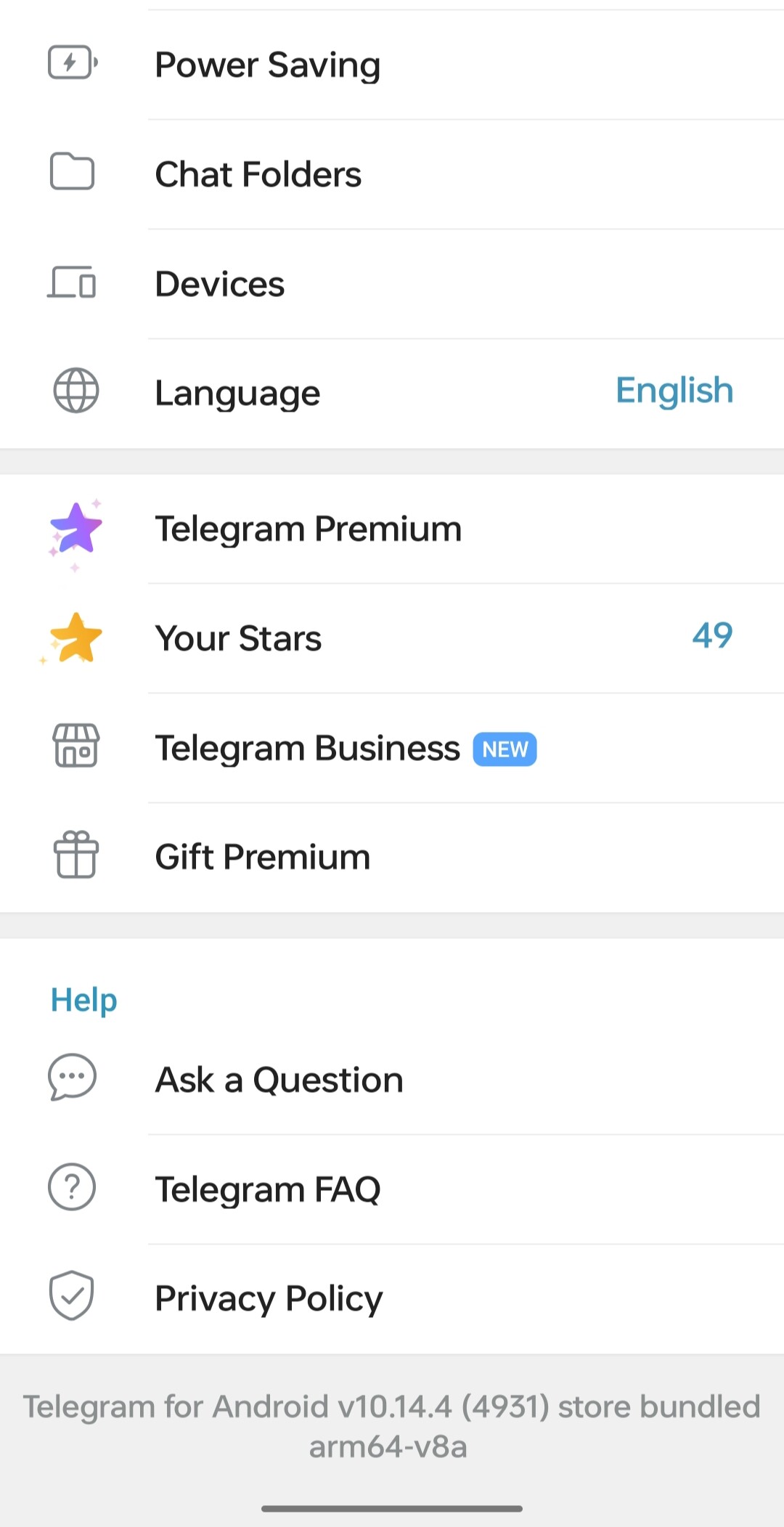This screenshot has width=784, height=1527.
Task: Tap the Privacy Policy shield icon
Action: point(72,1295)
